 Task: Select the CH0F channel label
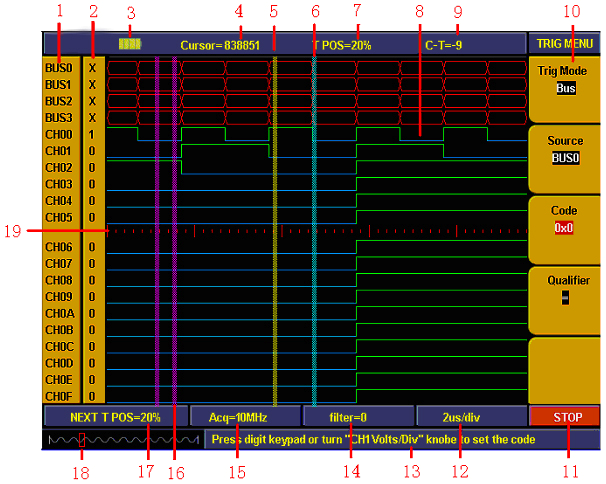[58, 395]
